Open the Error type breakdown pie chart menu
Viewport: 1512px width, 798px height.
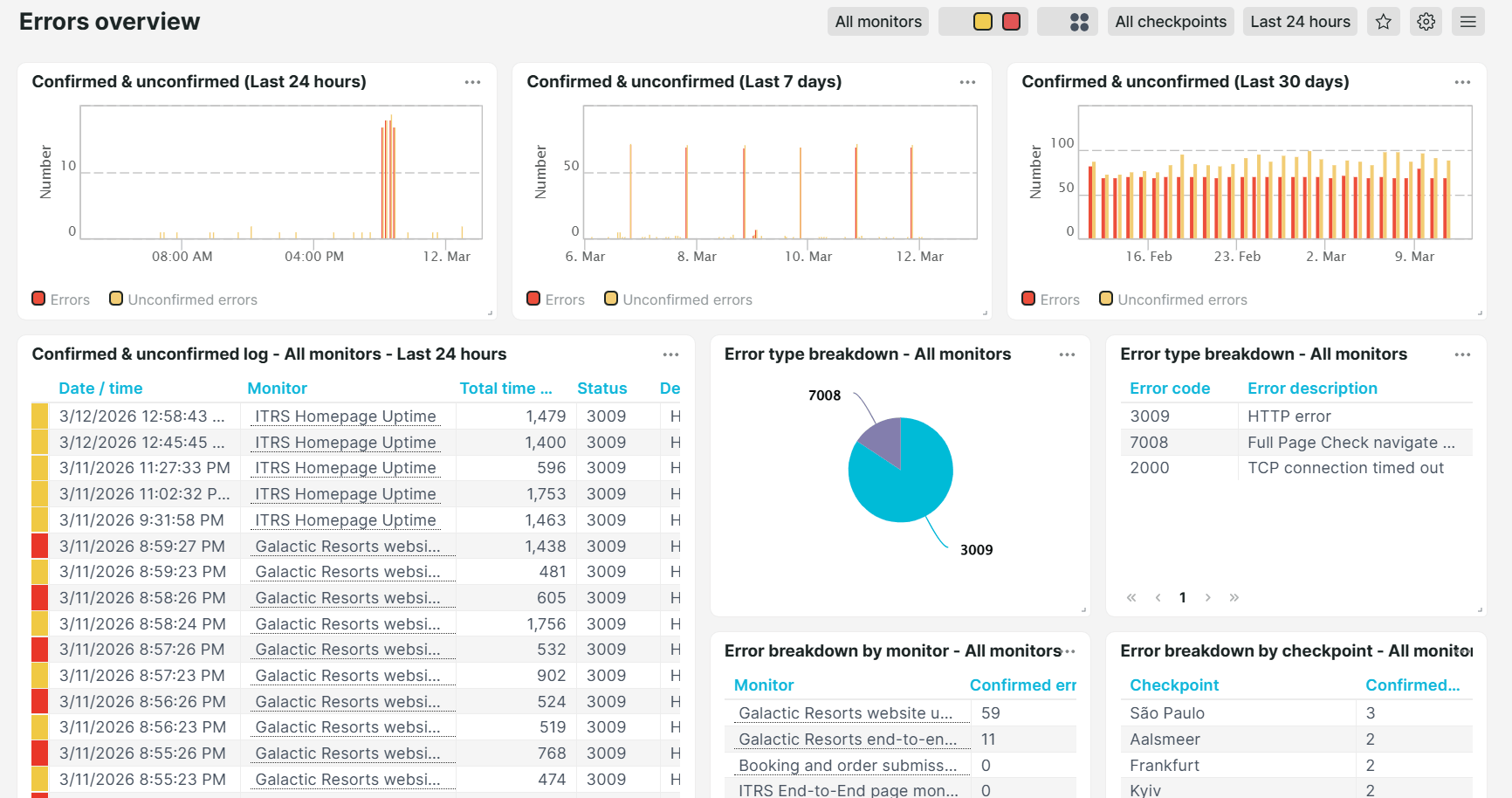(1067, 354)
